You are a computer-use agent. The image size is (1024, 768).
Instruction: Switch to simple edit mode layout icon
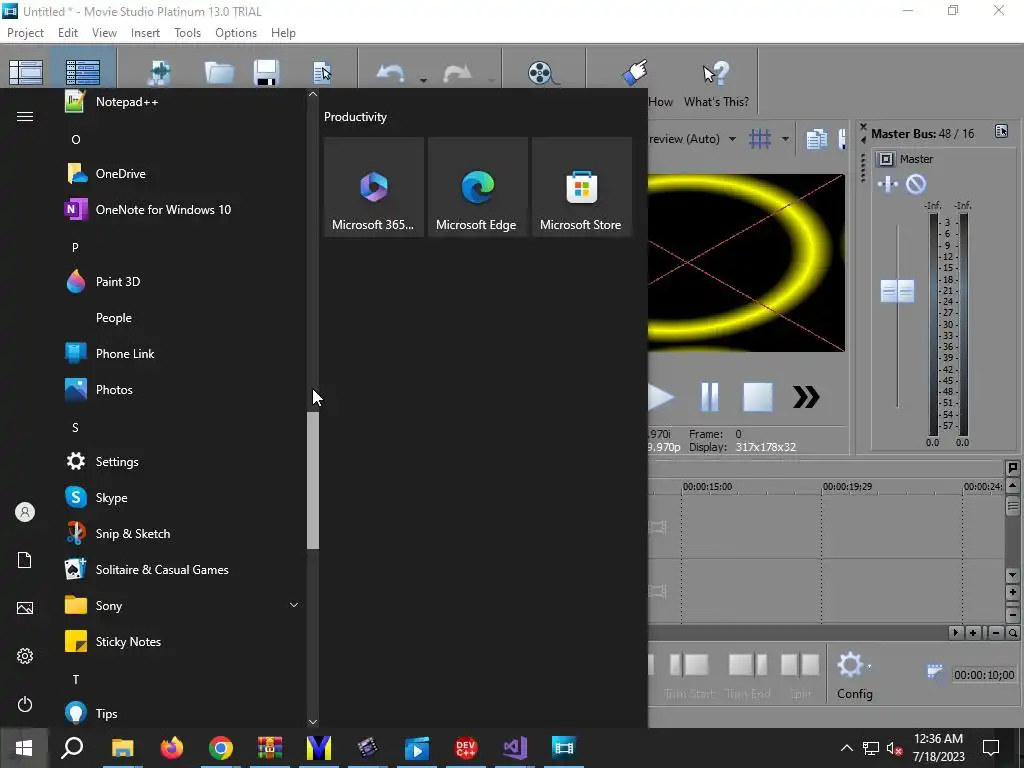click(26, 72)
